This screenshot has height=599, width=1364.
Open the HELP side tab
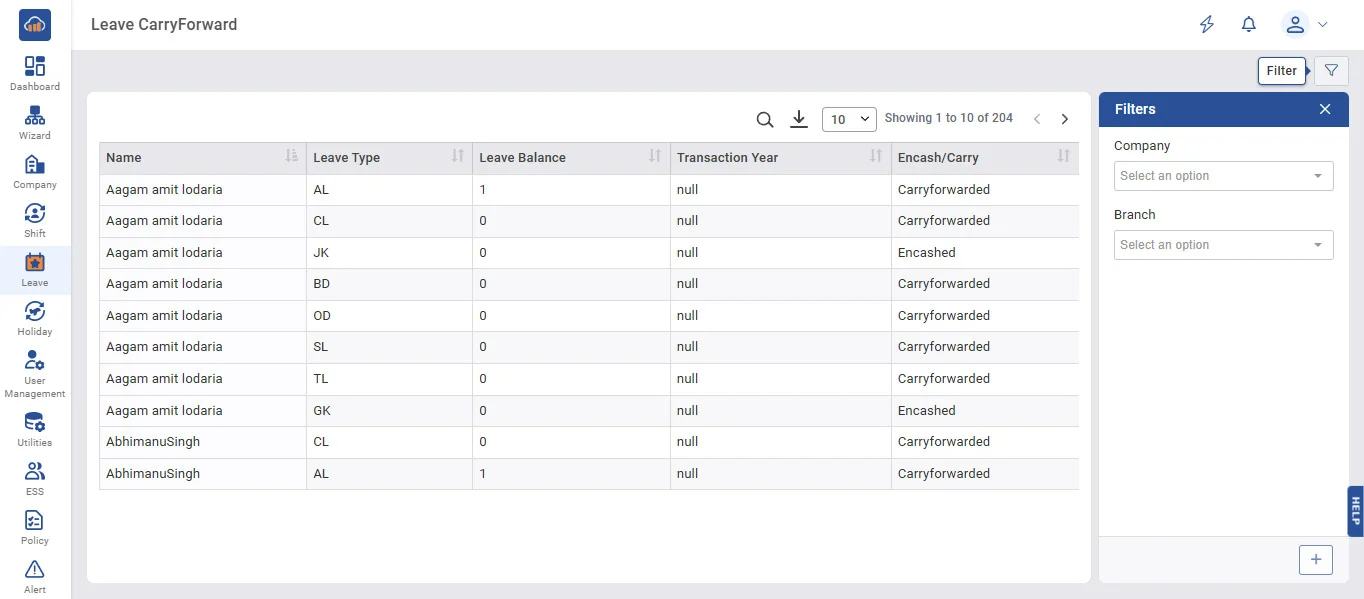click(1355, 511)
